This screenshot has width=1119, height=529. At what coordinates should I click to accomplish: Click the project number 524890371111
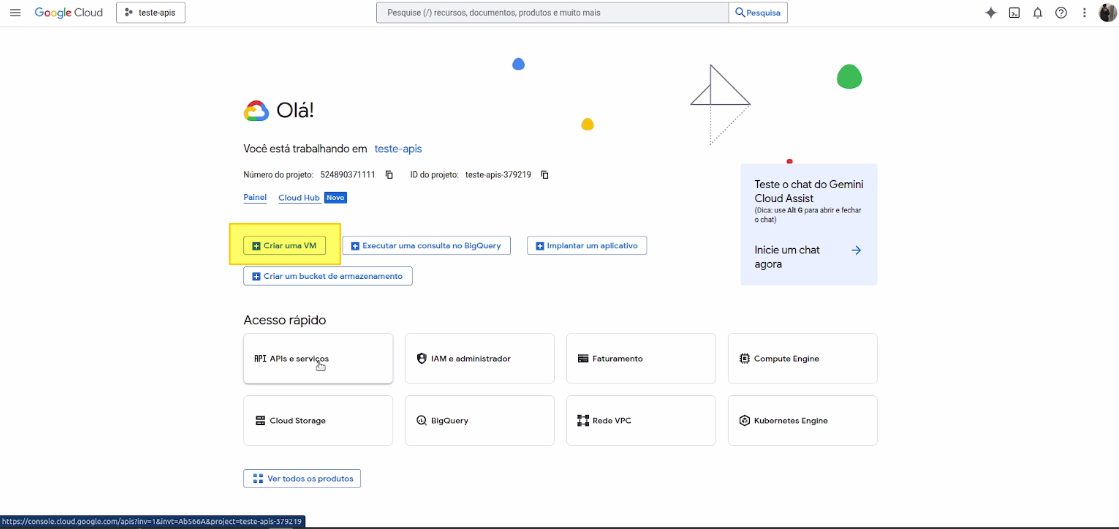[x=348, y=175]
